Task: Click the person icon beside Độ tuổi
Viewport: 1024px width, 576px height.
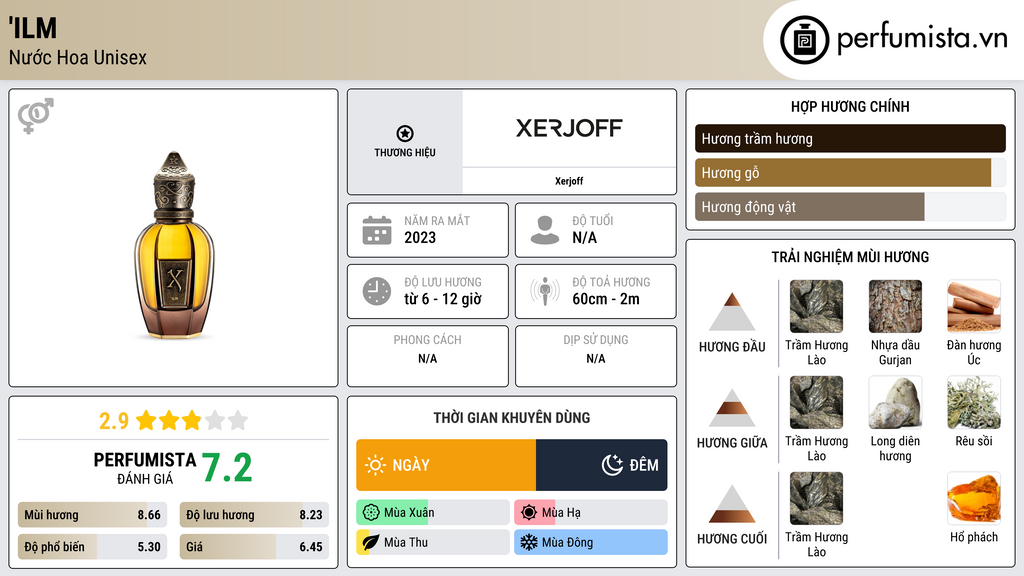Action: tap(544, 230)
